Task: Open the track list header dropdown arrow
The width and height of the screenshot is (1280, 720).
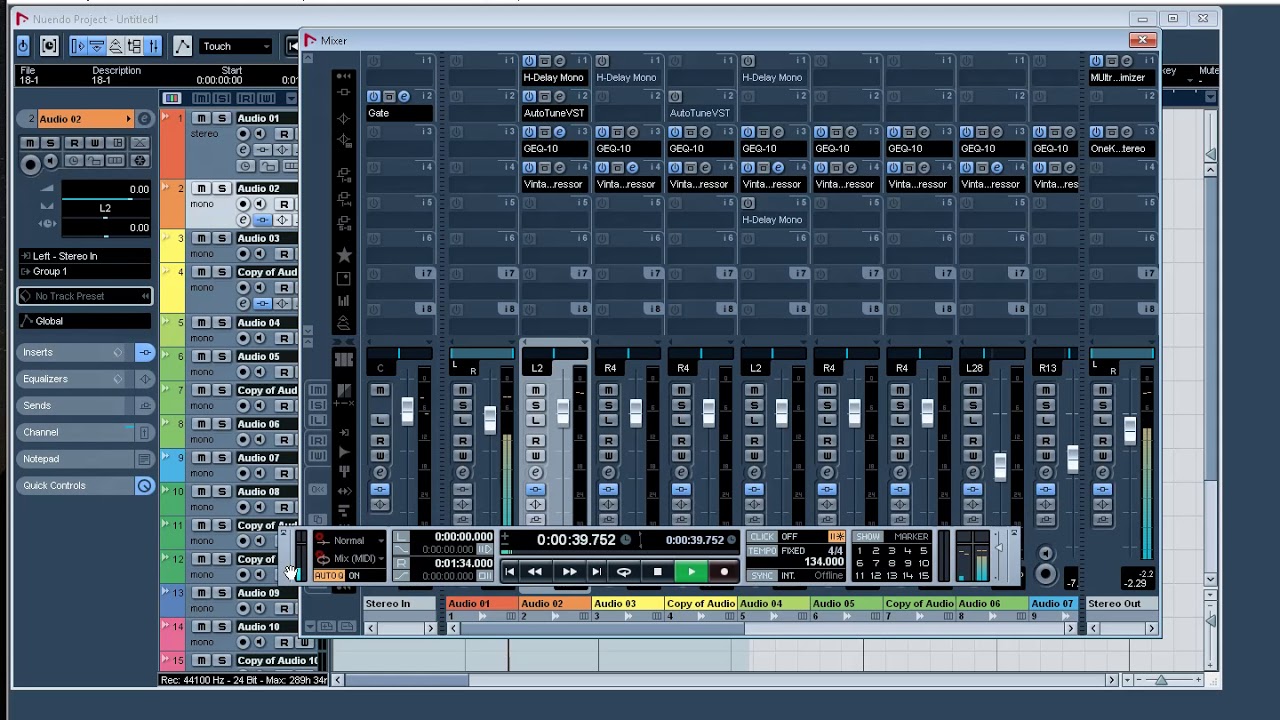Action: click(x=291, y=98)
